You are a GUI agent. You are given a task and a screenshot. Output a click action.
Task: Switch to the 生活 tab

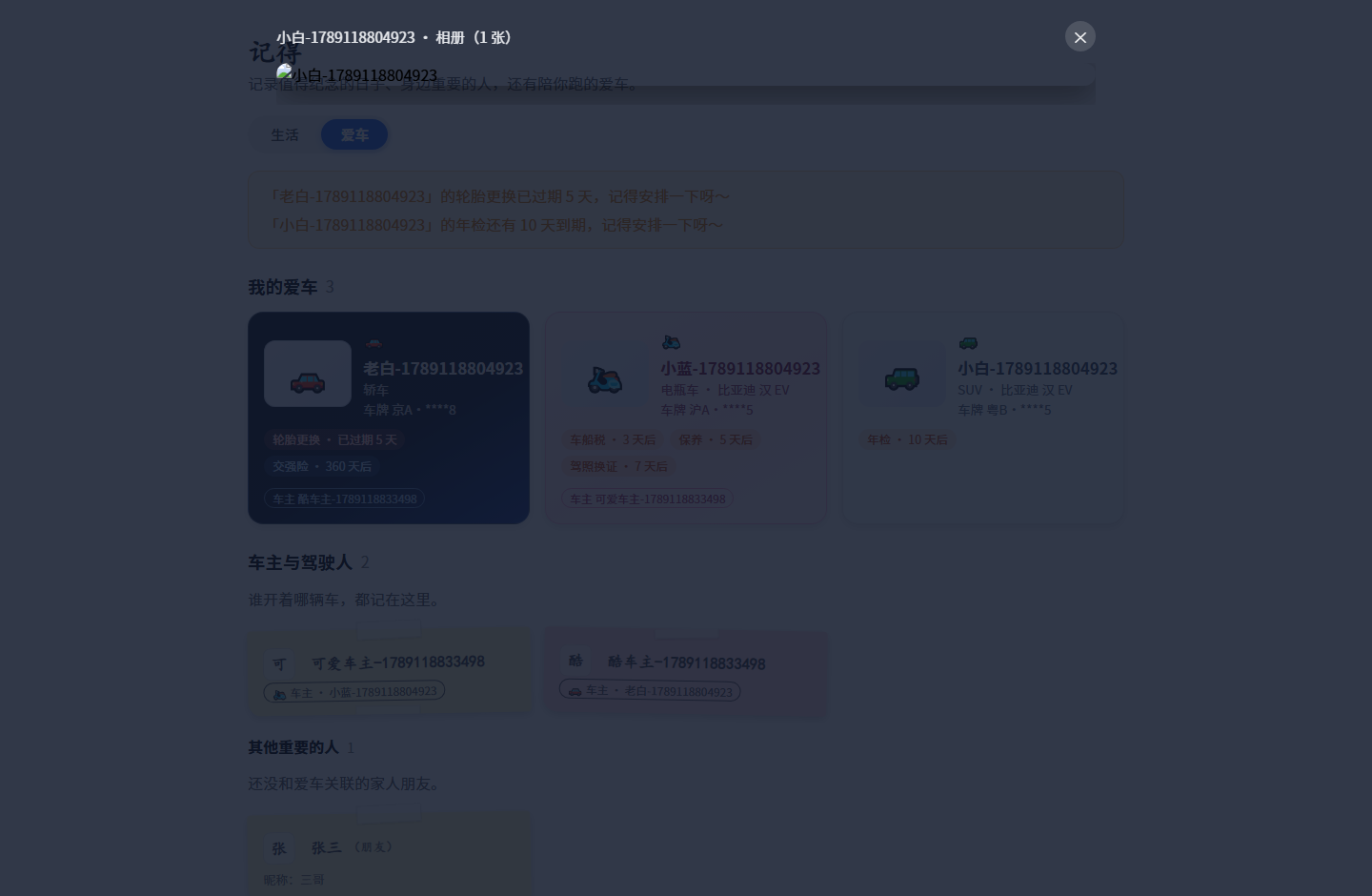tap(285, 134)
